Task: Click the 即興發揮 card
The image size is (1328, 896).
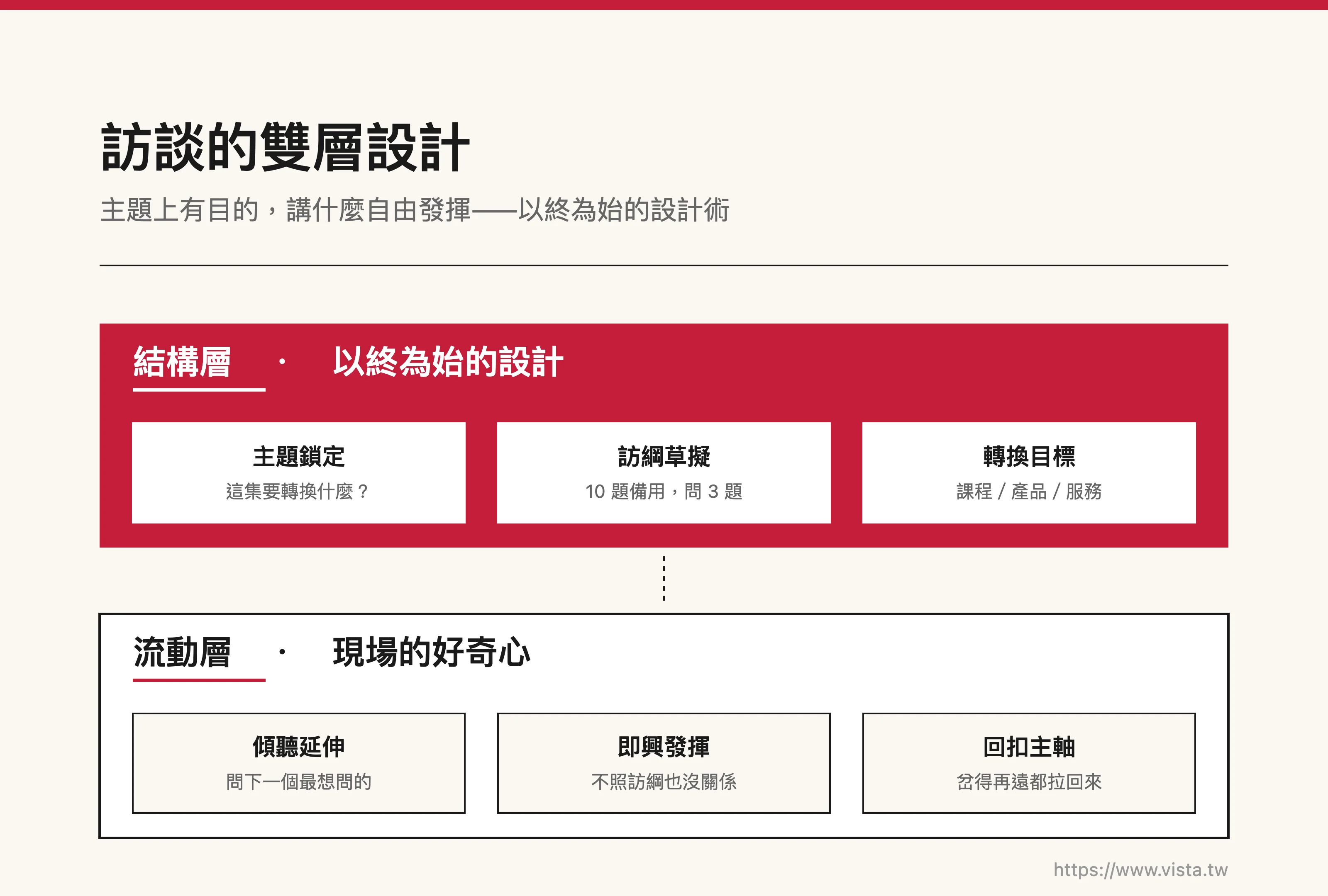Action: pyautogui.click(x=664, y=762)
